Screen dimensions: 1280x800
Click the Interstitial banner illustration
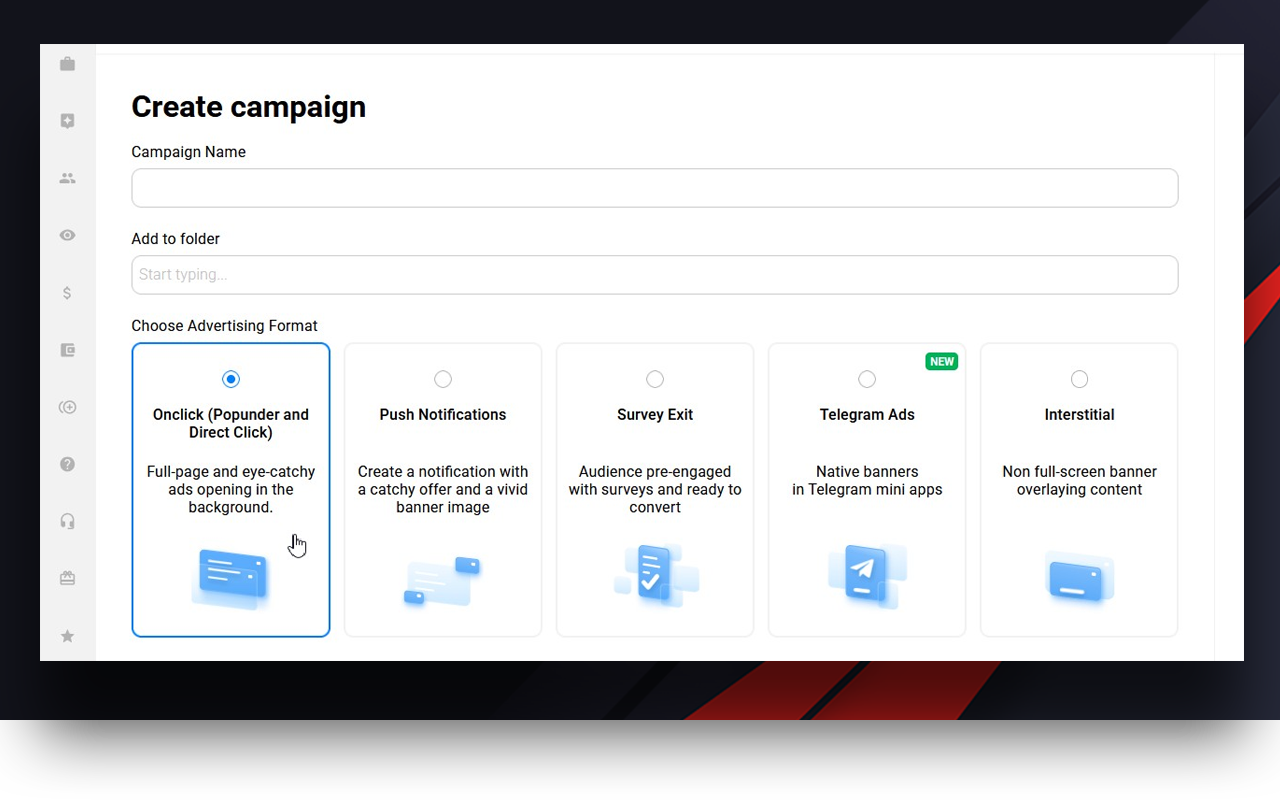tap(1079, 578)
